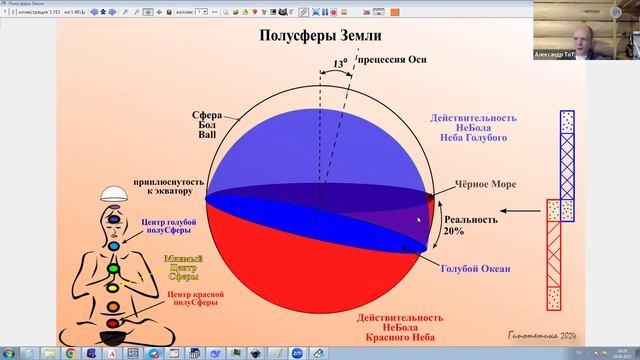640x360 pixels.
Task: Toggle the boxed link/pen tool icon
Action: [x=303, y=12]
